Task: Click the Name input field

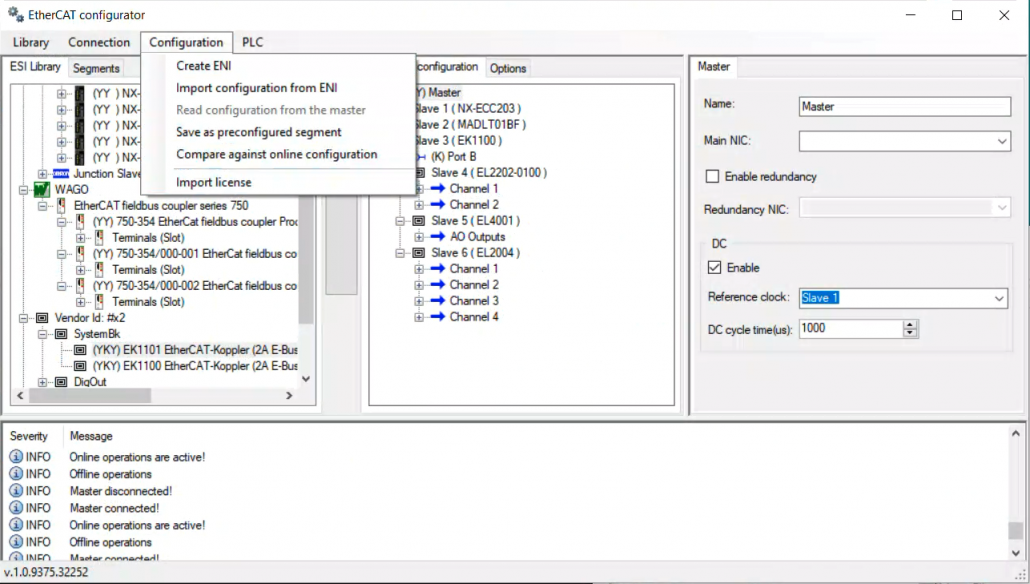Action: point(905,107)
